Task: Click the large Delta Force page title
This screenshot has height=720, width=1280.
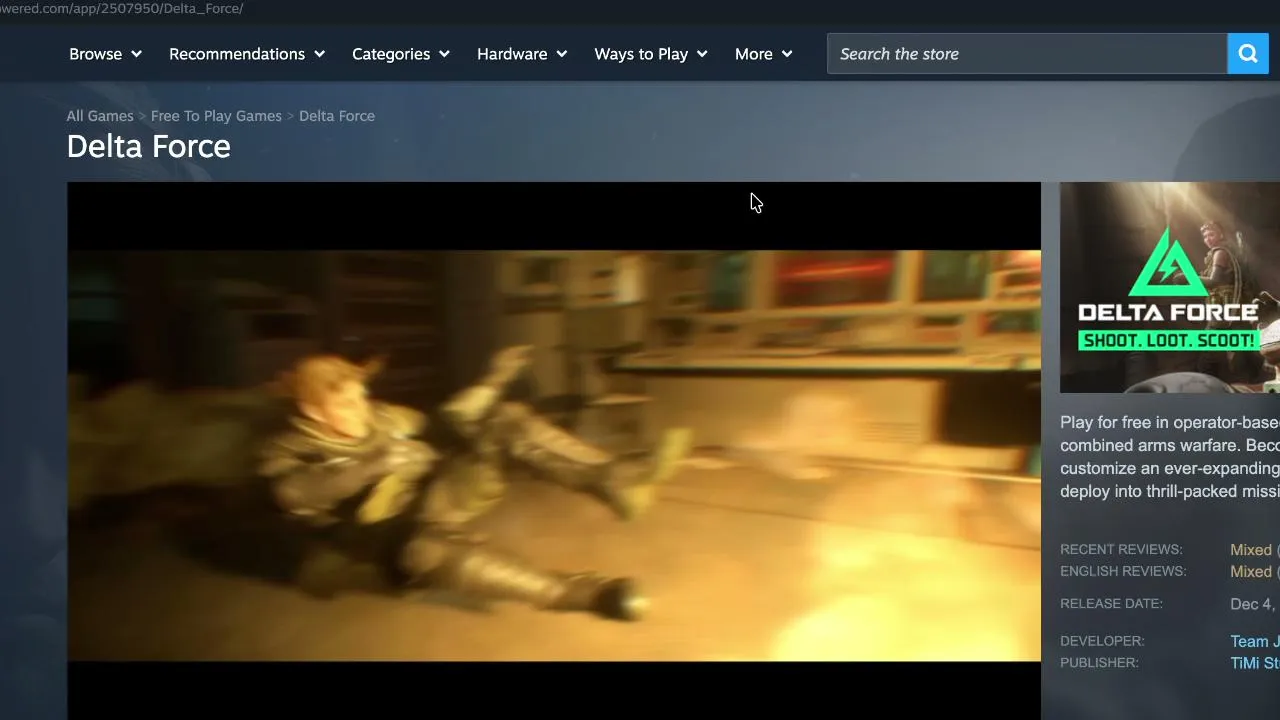Action: point(149,147)
